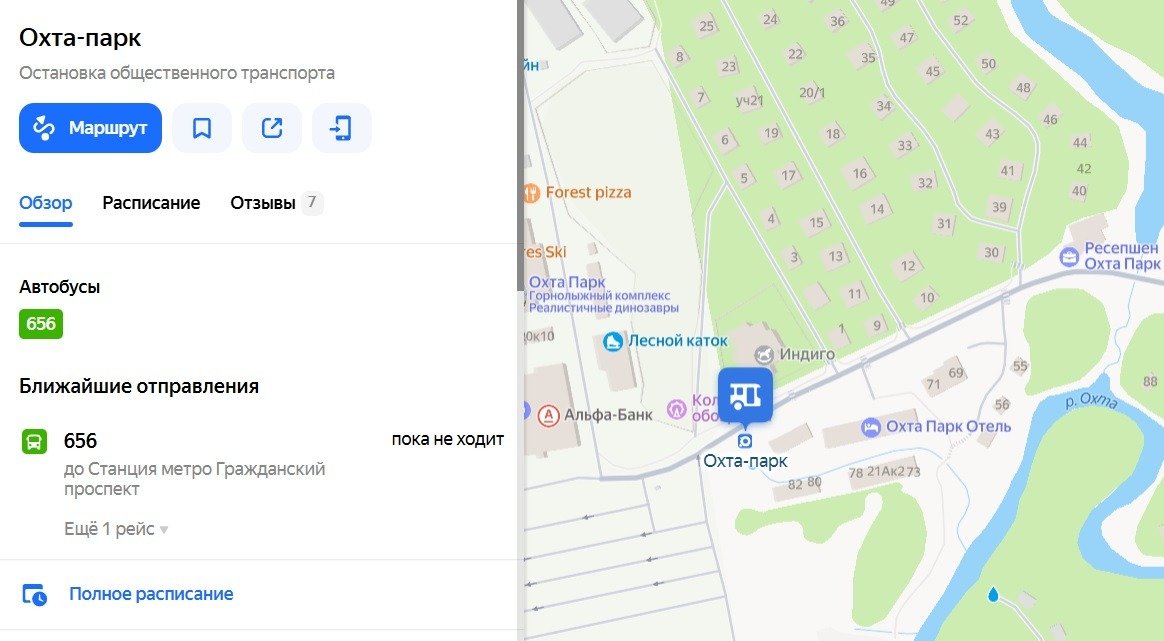Click the send to phone icon

click(341, 128)
